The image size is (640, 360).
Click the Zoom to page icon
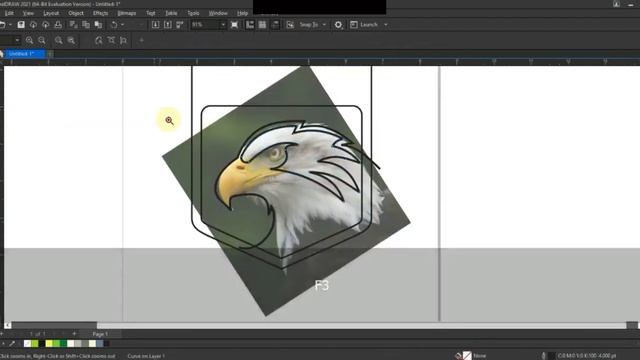98,40
